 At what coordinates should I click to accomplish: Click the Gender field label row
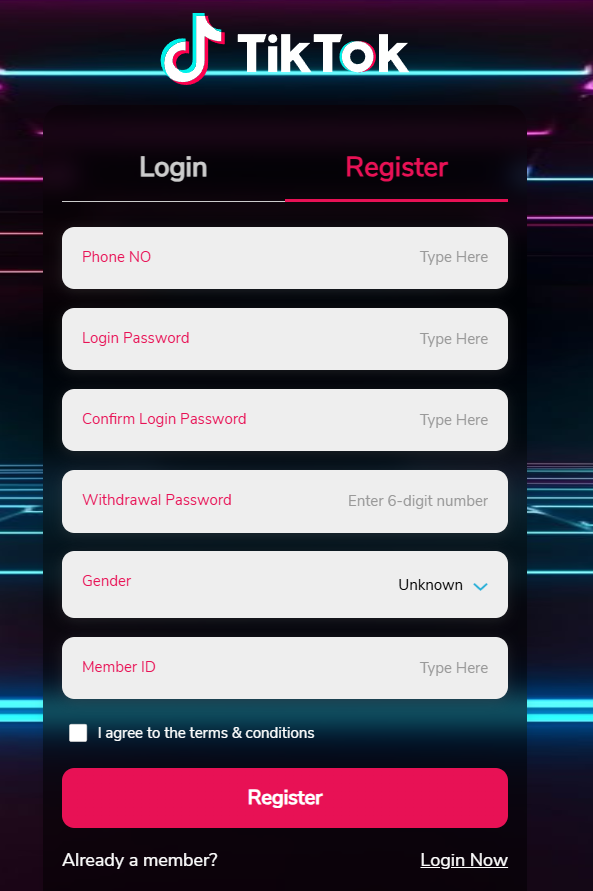coord(285,584)
